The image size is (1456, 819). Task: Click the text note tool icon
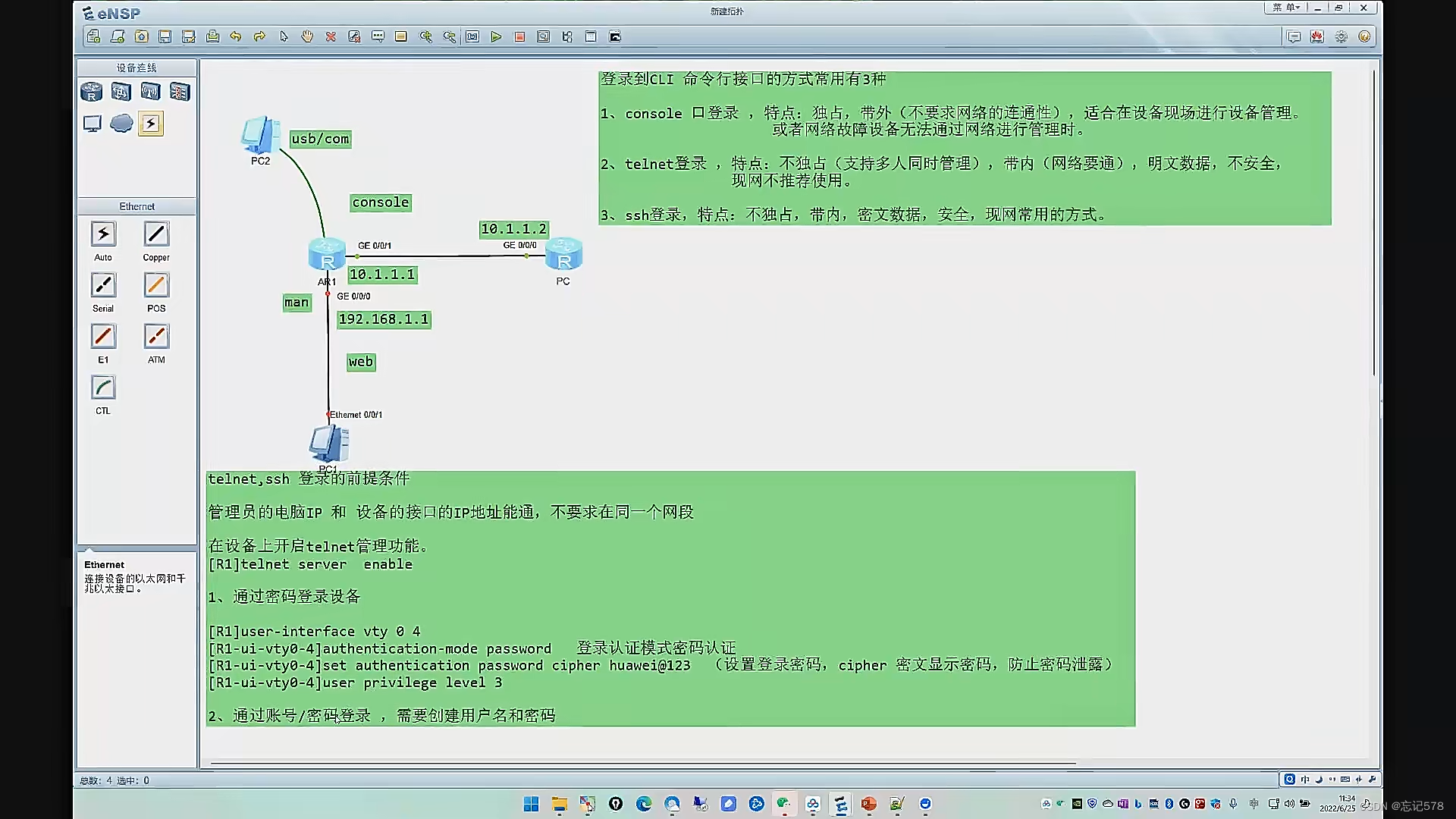click(378, 36)
